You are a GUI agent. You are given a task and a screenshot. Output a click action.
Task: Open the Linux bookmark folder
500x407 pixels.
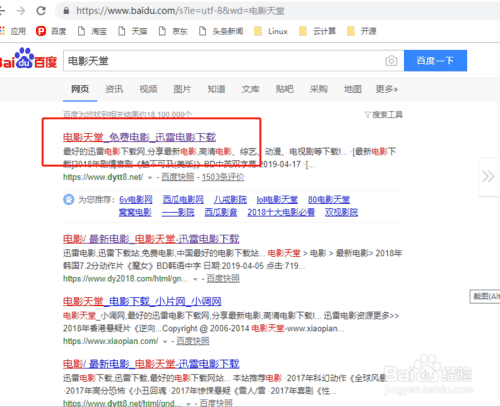(271, 31)
